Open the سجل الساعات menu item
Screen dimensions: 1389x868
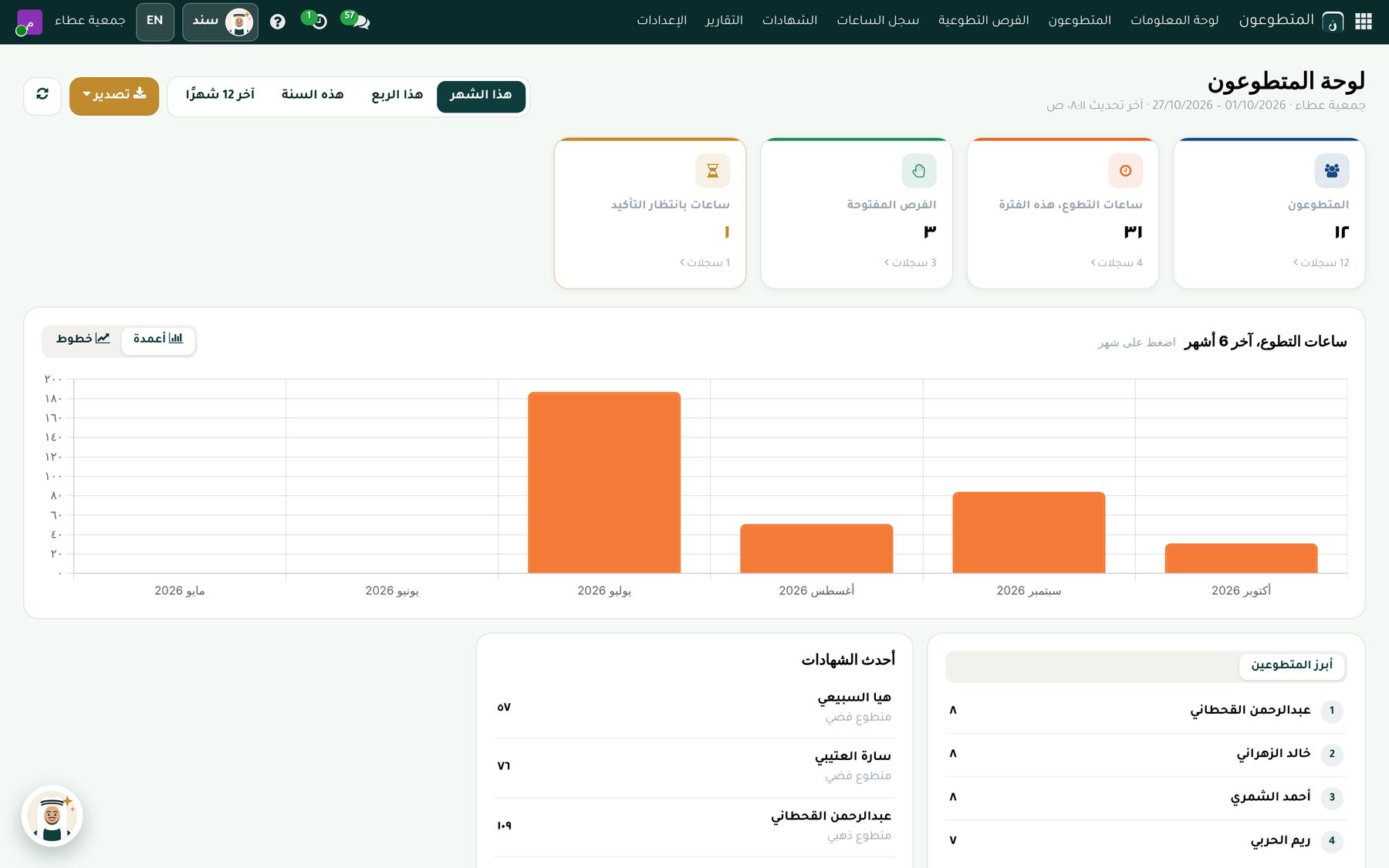[878, 21]
